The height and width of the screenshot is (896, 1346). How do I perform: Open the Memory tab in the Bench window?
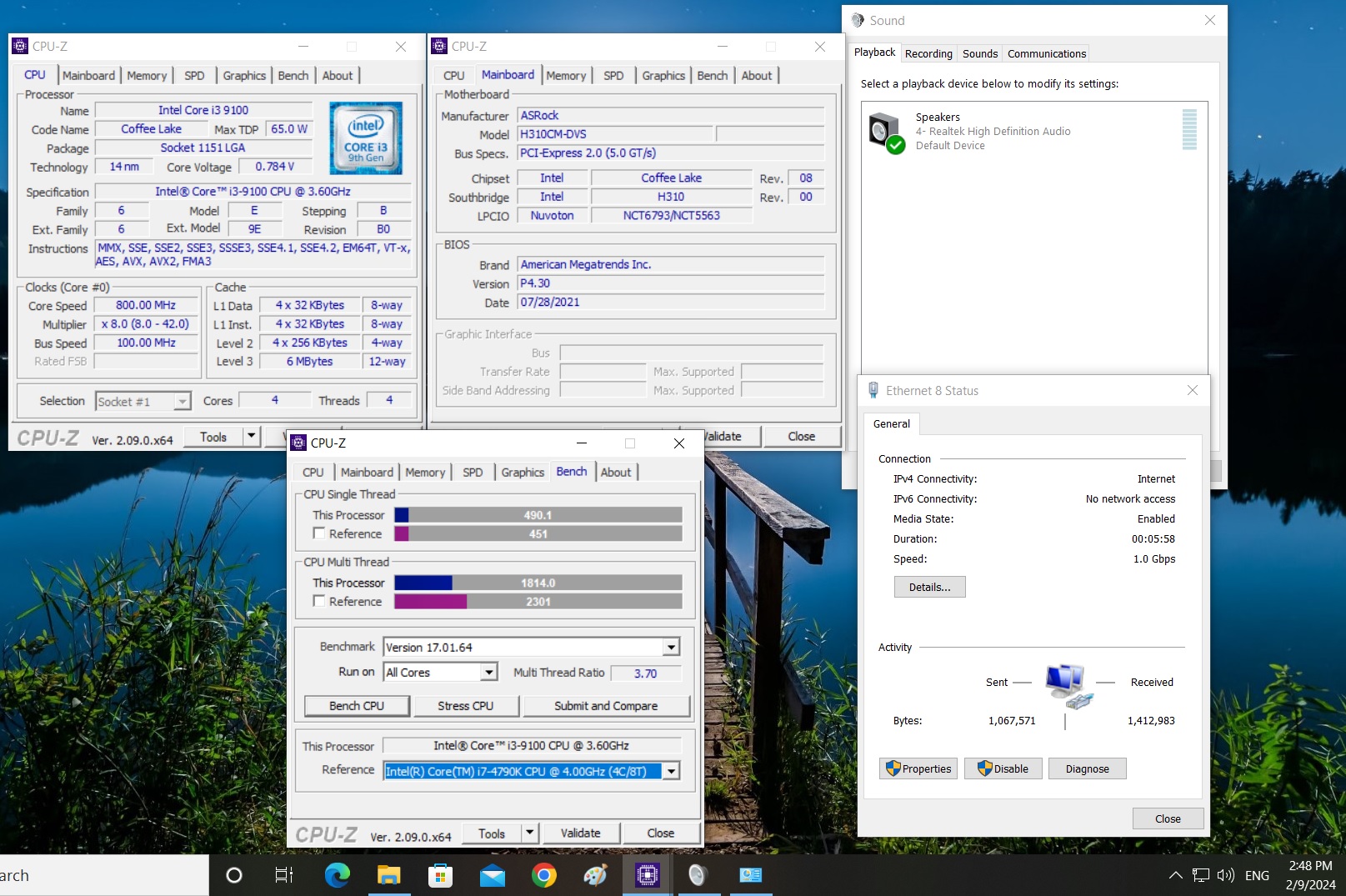(x=425, y=472)
